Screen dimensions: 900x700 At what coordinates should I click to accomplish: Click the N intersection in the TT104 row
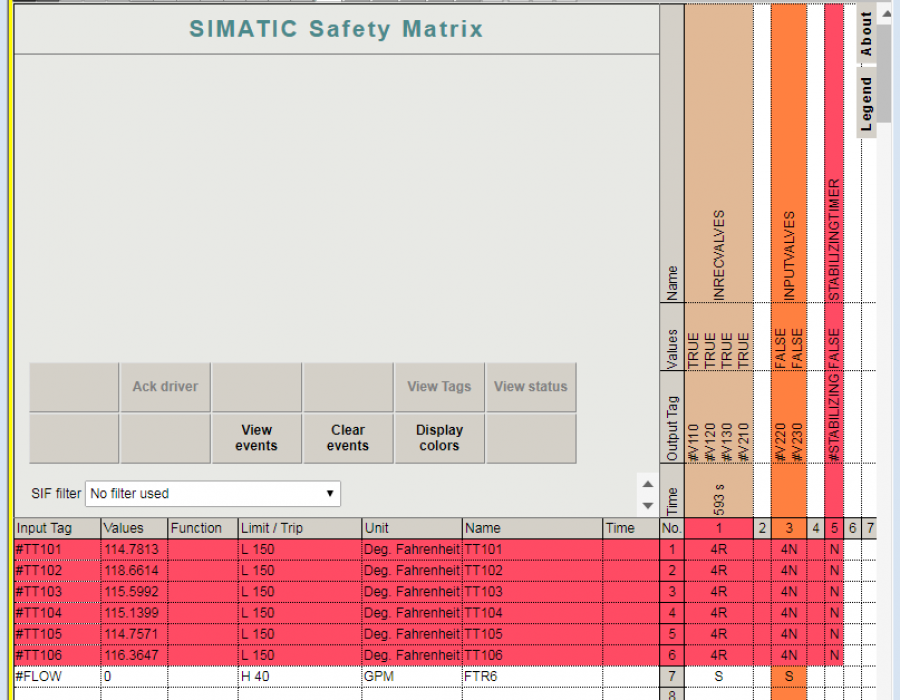coord(834,613)
